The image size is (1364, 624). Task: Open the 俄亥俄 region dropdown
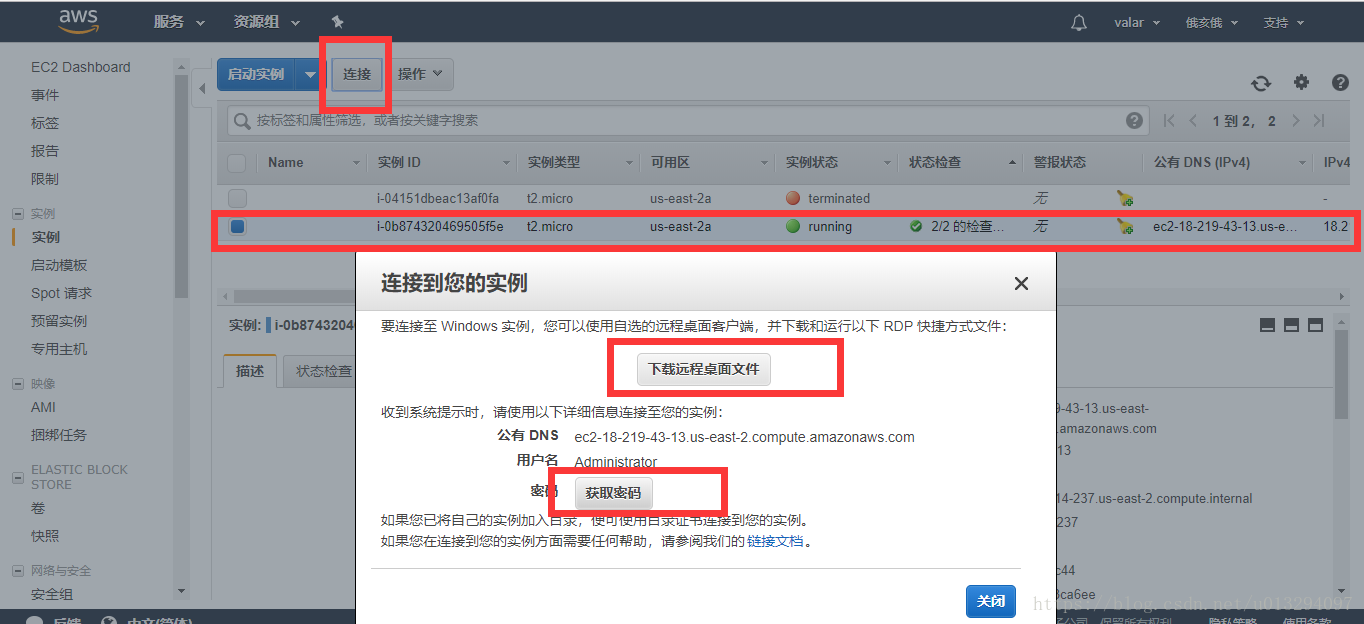point(1212,22)
